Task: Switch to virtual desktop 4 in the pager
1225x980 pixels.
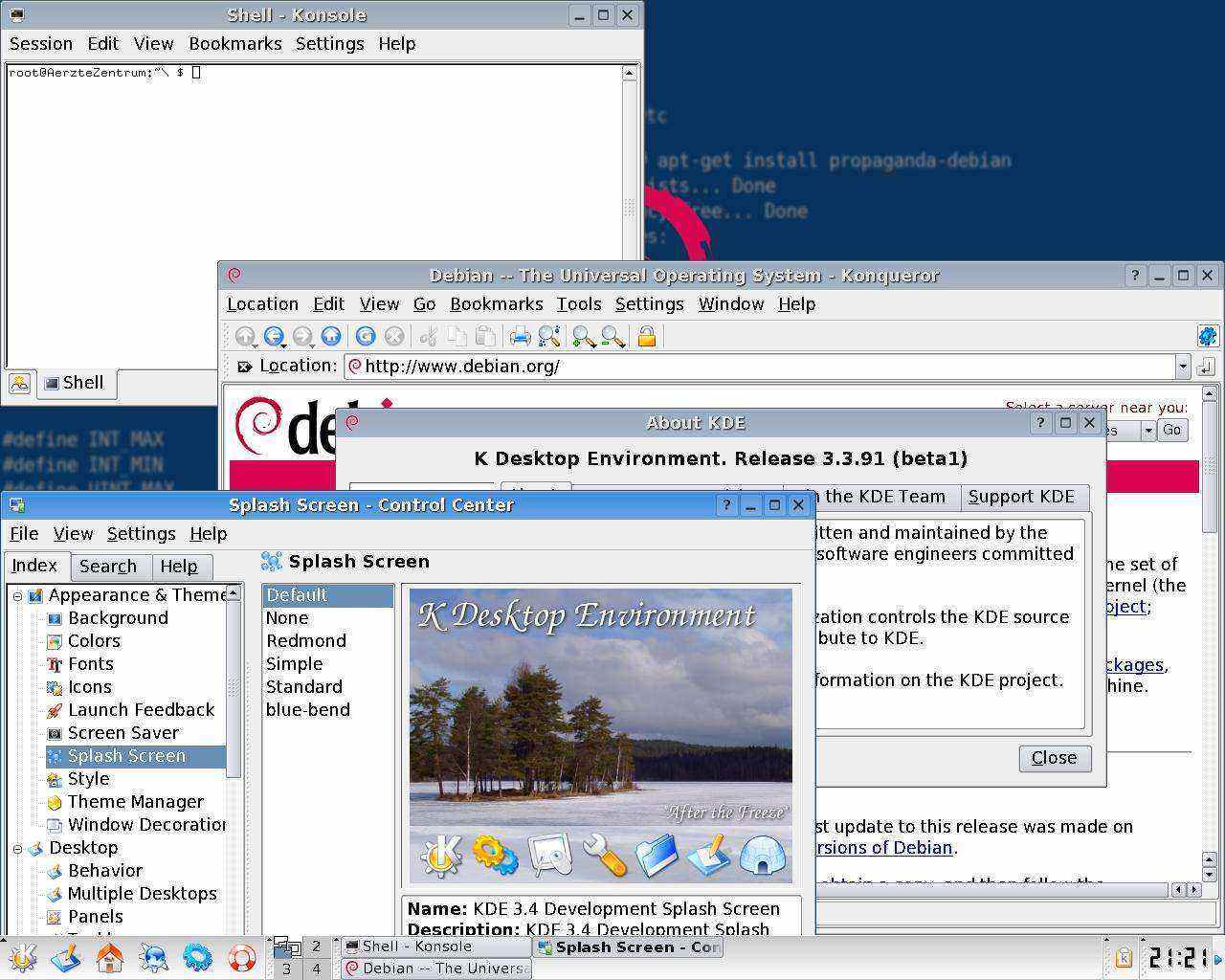Action: tap(316, 969)
